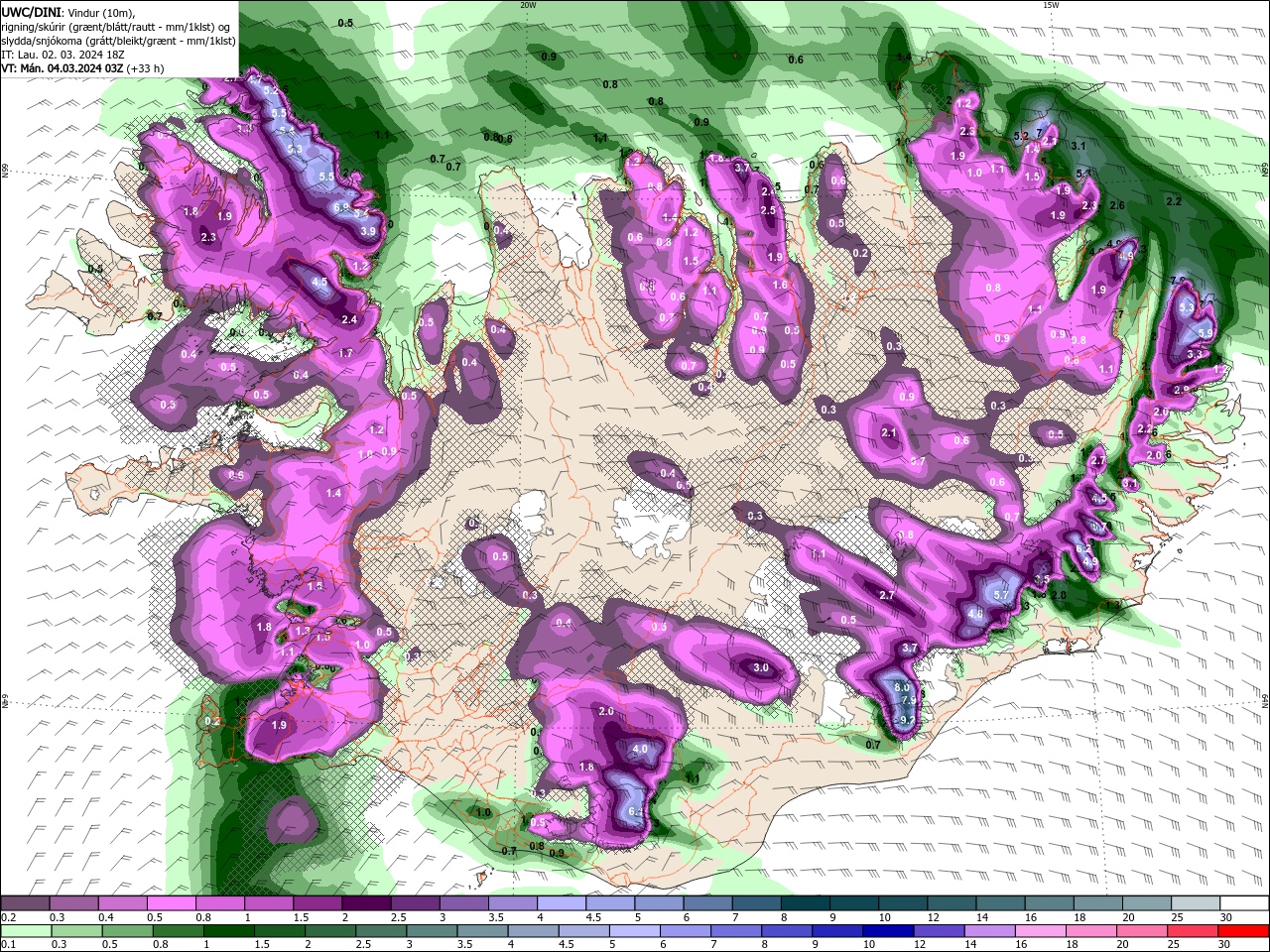1270x952 pixels.
Task: Click the 64N latitude label on the right edge
Action: coord(1265,700)
